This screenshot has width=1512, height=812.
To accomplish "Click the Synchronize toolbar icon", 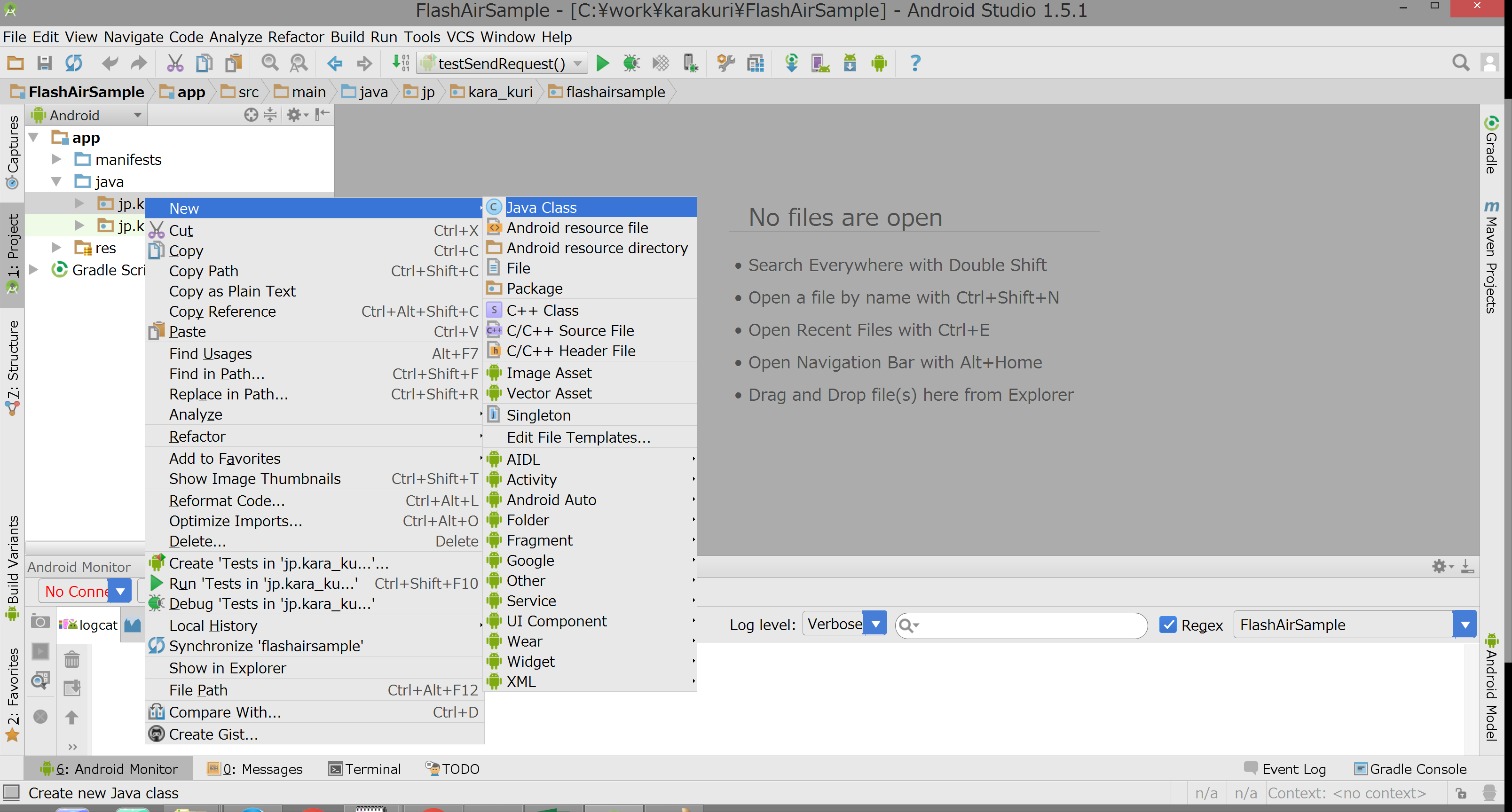I will (73, 63).
